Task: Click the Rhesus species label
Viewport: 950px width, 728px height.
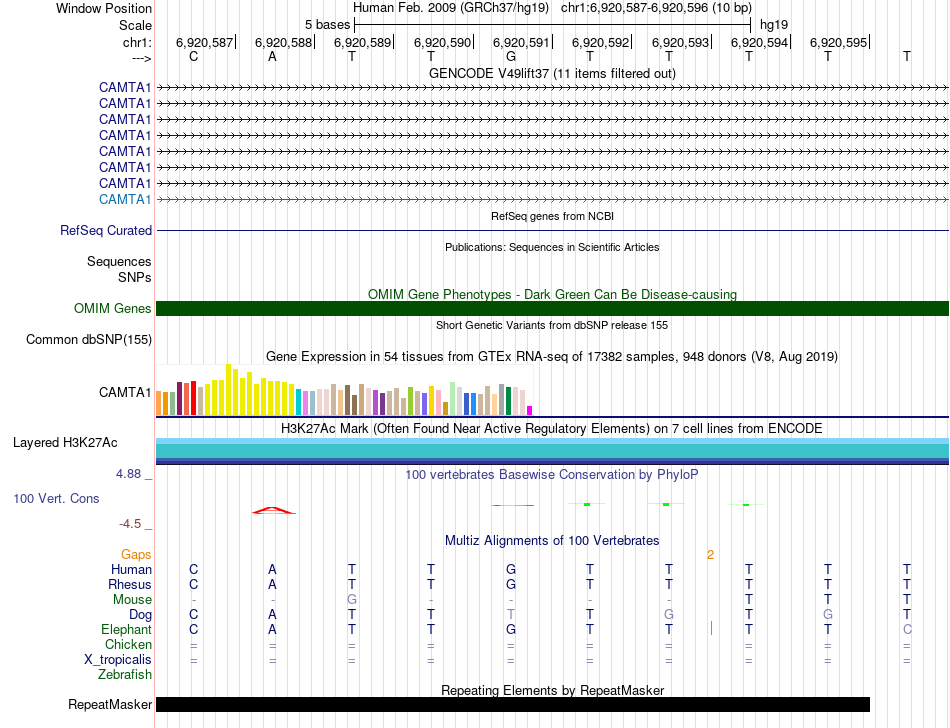Action: (130, 584)
